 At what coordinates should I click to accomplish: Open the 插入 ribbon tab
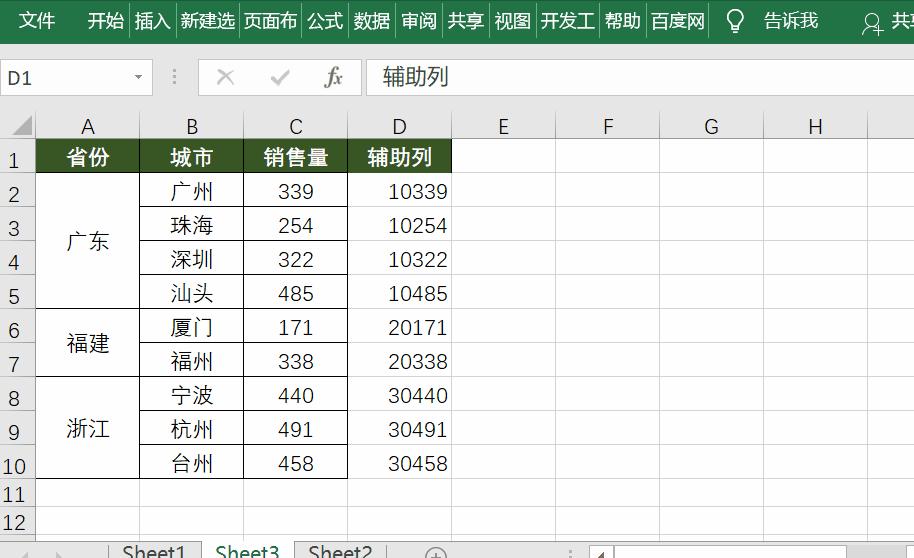coord(152,21)
